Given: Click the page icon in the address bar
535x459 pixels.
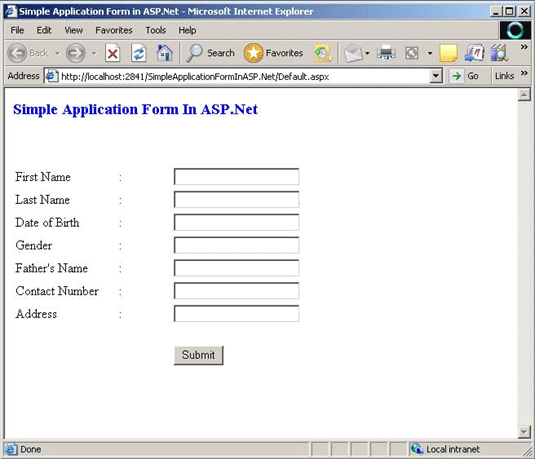Looking at the screenshot, I should [x=52, y=76].
